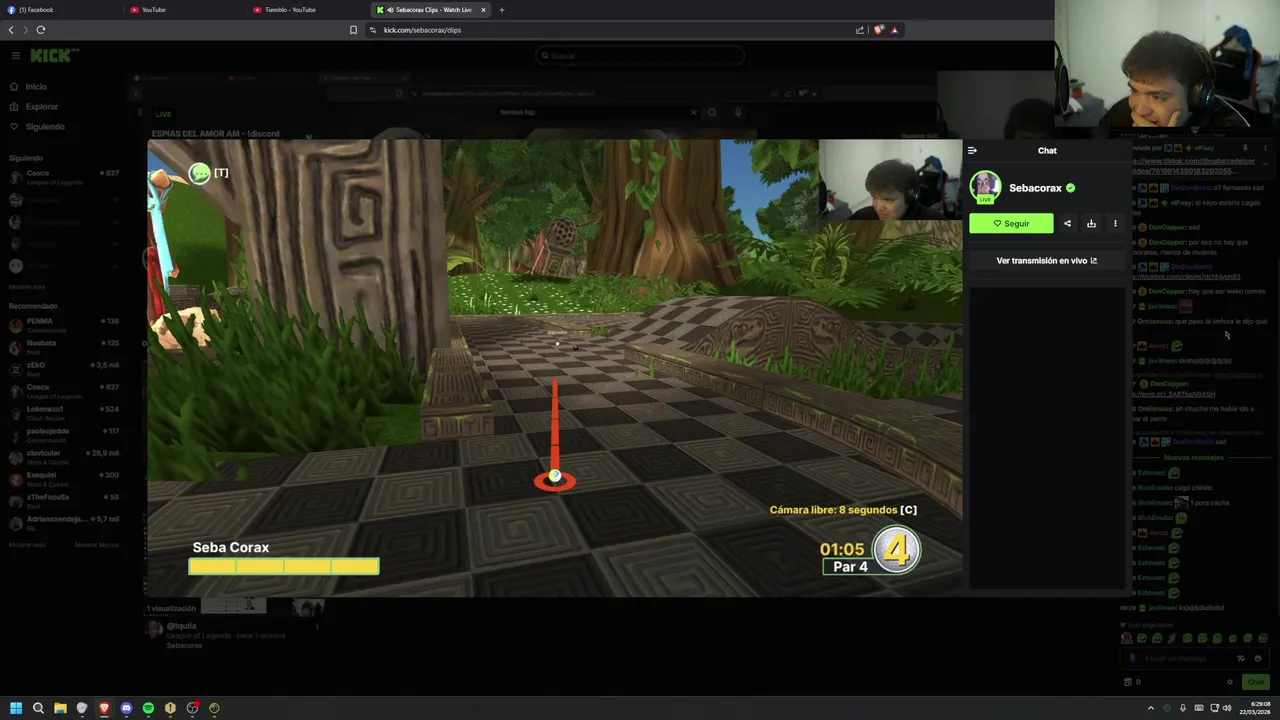The height and width of the screenshot is (720, 1280).
Task: Open Brave browser taskbar icon
Action: 104,708
